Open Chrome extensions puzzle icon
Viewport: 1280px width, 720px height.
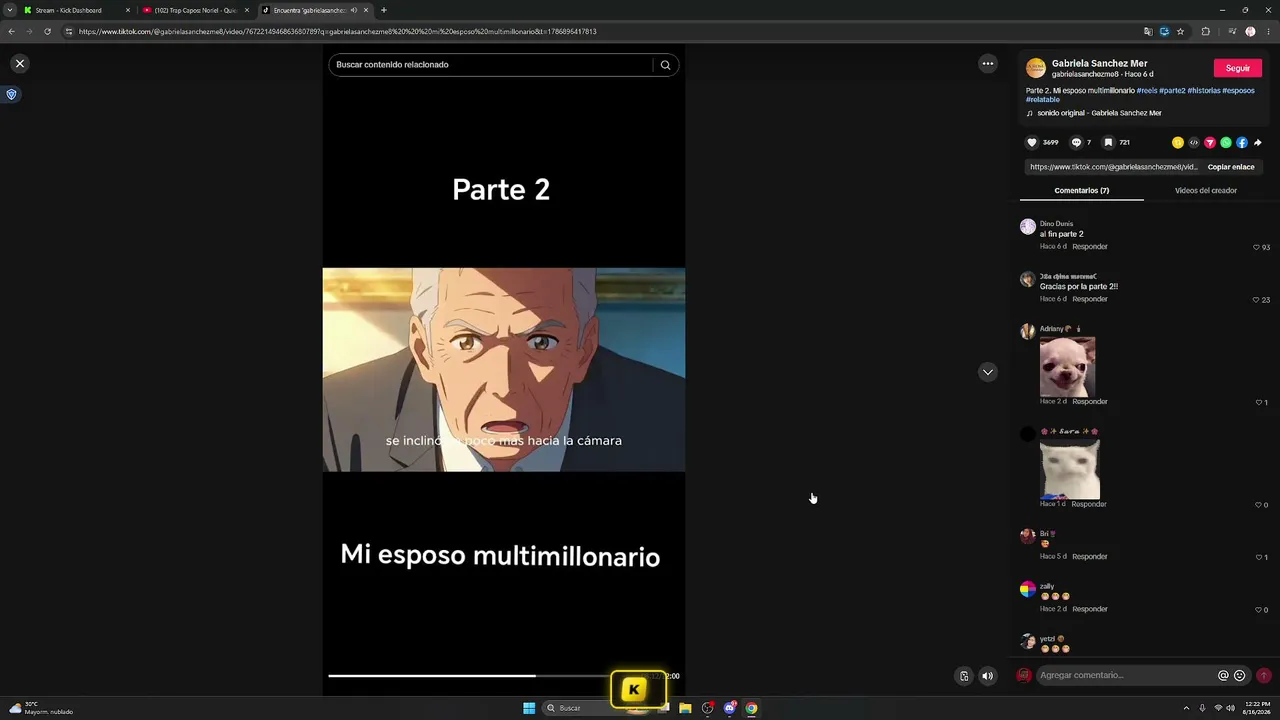pos(1206,32)
